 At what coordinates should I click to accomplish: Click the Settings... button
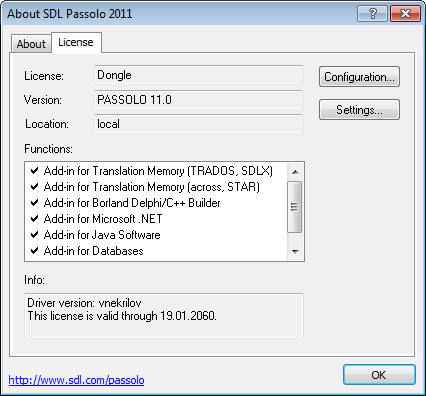[359, 109]
